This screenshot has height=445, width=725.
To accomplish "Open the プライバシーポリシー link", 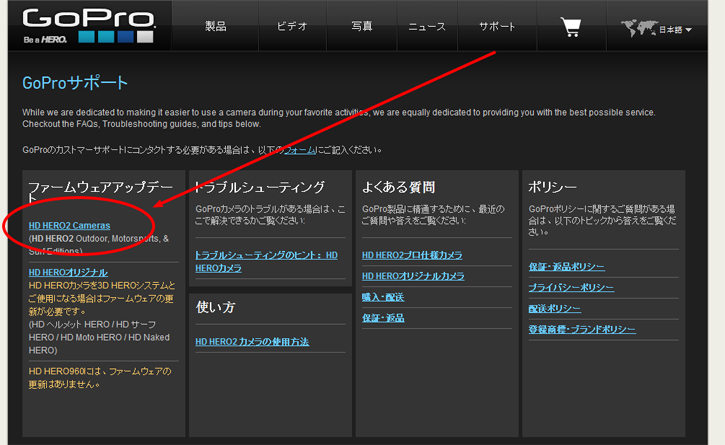I will (x=571, y=288).
